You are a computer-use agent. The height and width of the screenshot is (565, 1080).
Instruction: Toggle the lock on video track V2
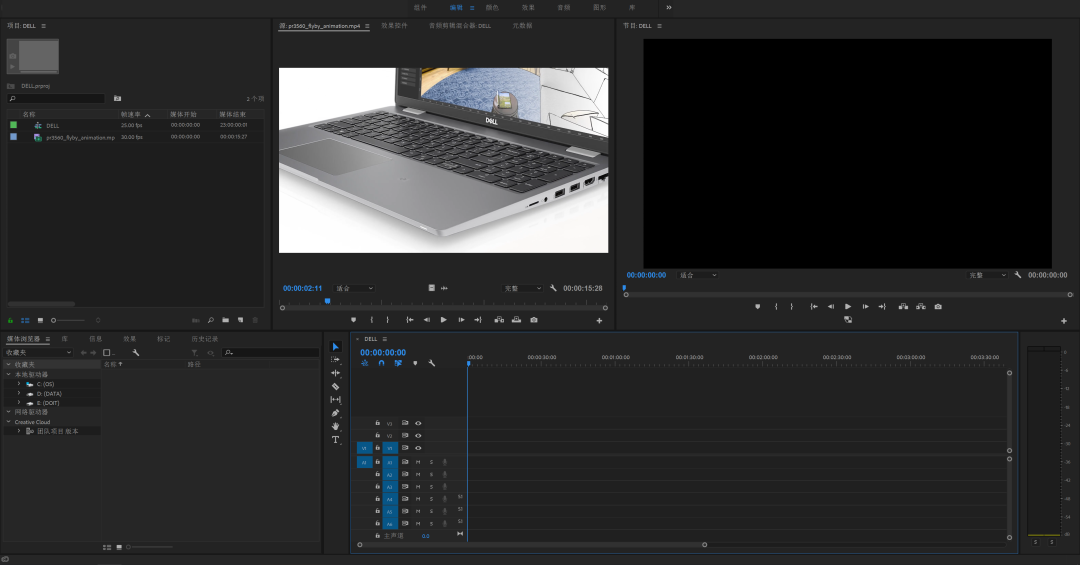point(377,436)
